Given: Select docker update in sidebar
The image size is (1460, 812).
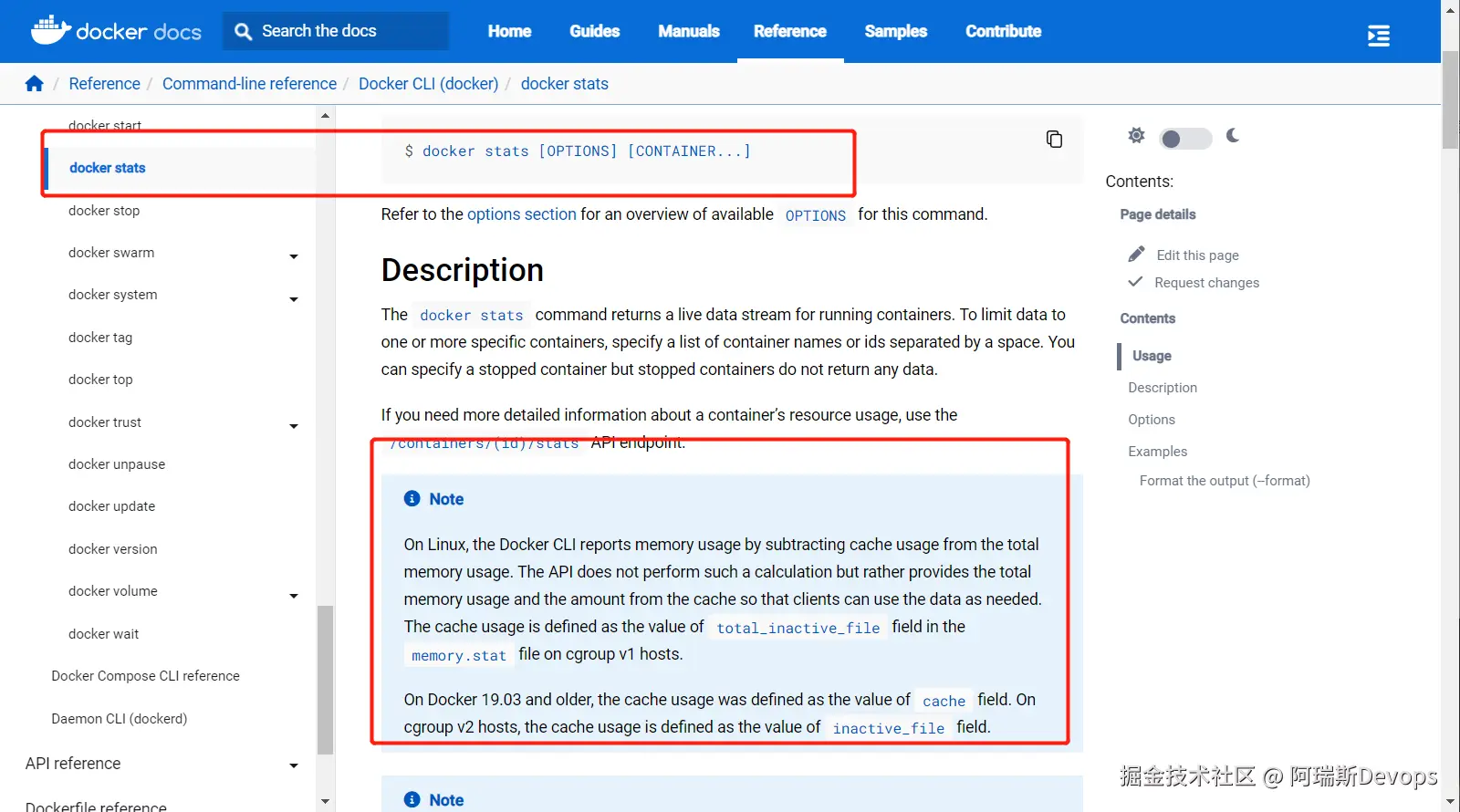Looking at the screenshot, I should click(111, 506).
